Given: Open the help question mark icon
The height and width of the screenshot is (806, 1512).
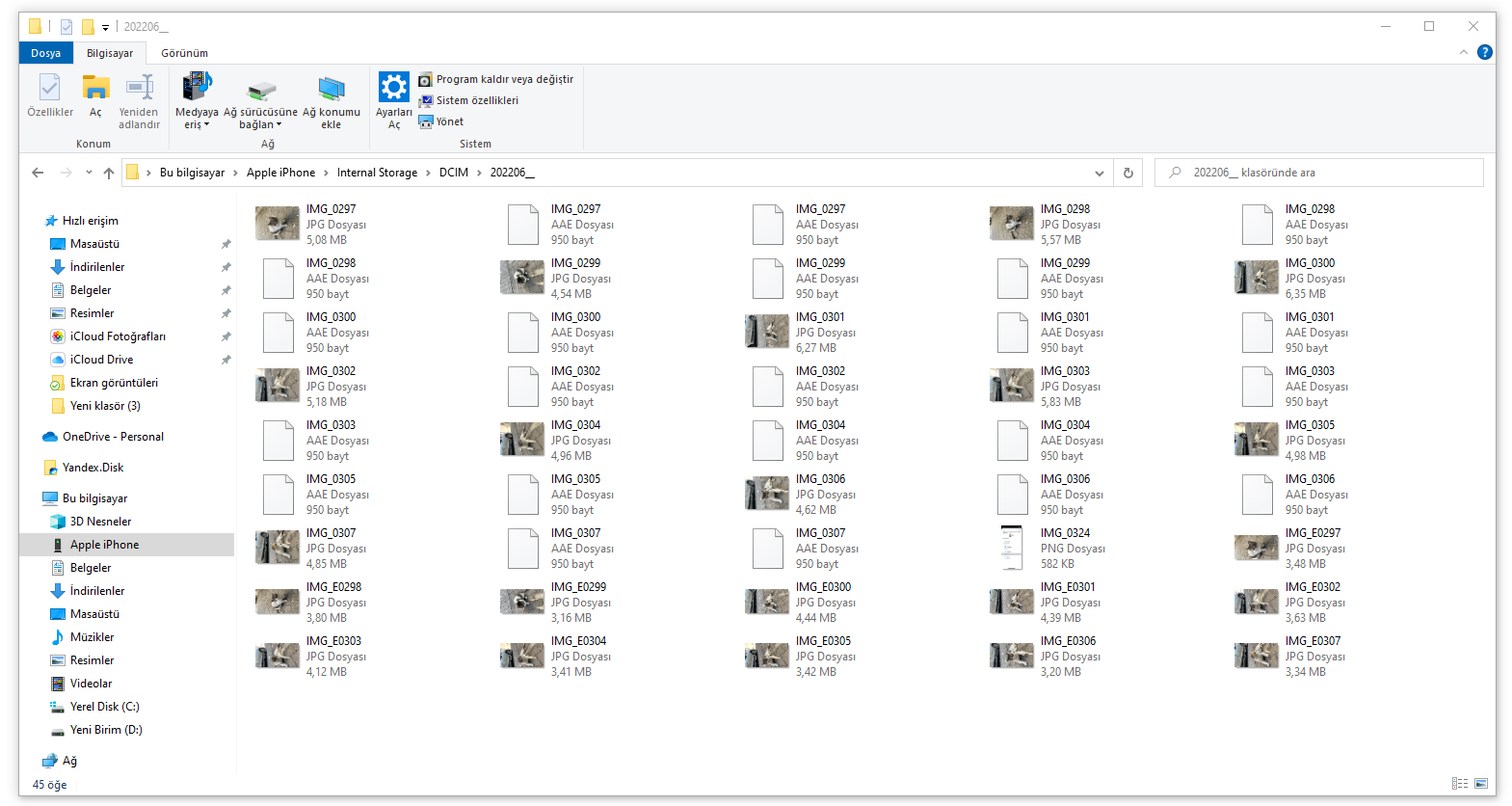Looking at the screenshot, I should pyautogui.click(x=1485, y=52).
